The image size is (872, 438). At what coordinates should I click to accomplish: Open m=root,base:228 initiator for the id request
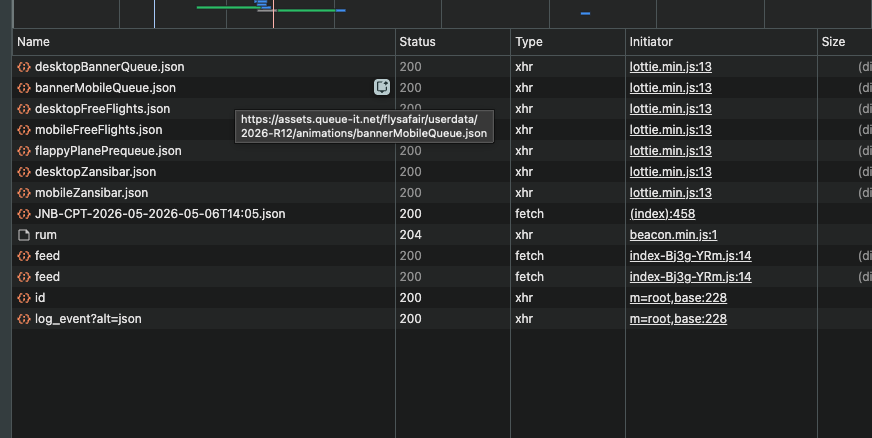678,298
